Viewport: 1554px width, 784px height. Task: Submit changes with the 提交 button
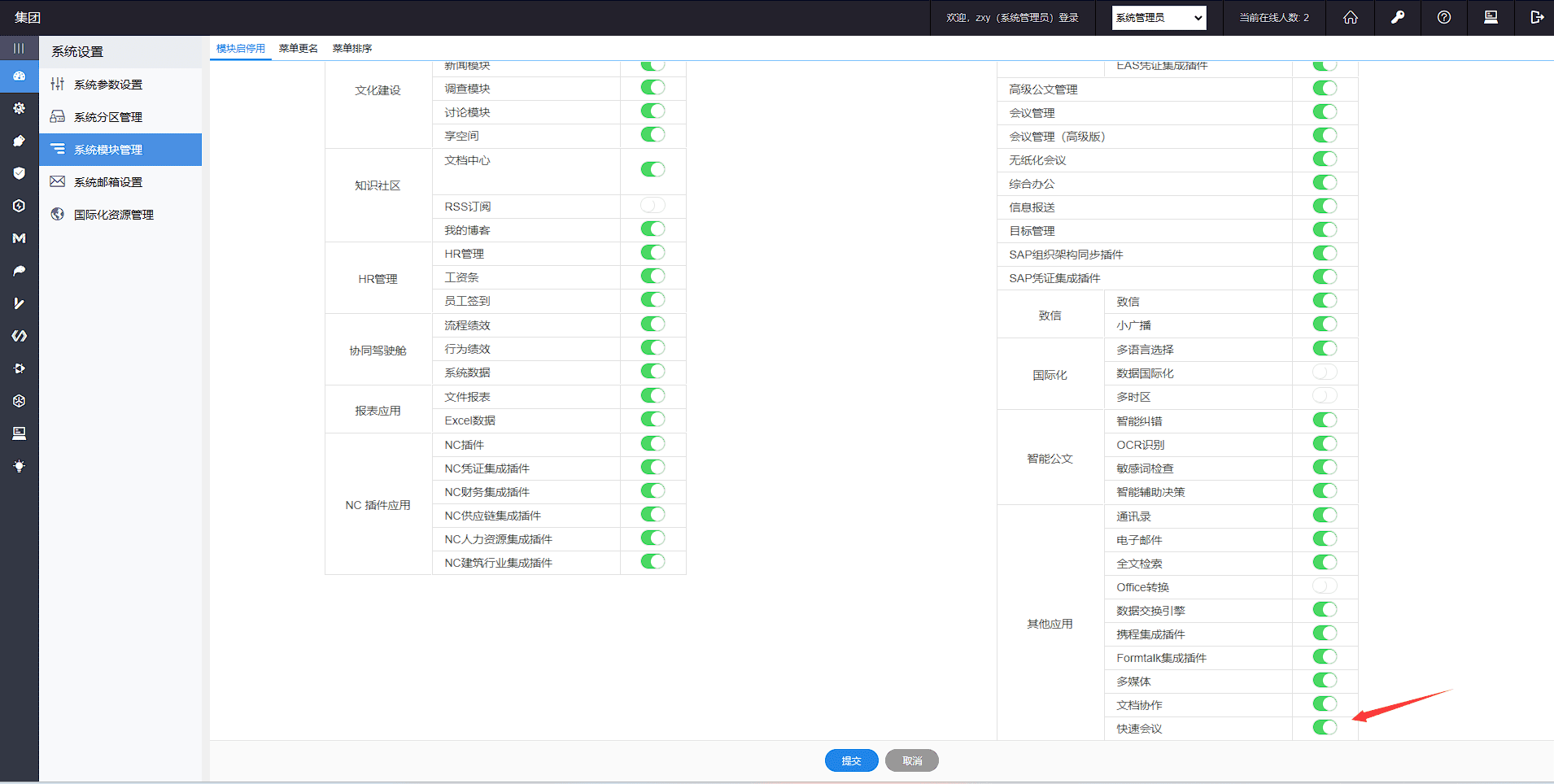[851, 760]
